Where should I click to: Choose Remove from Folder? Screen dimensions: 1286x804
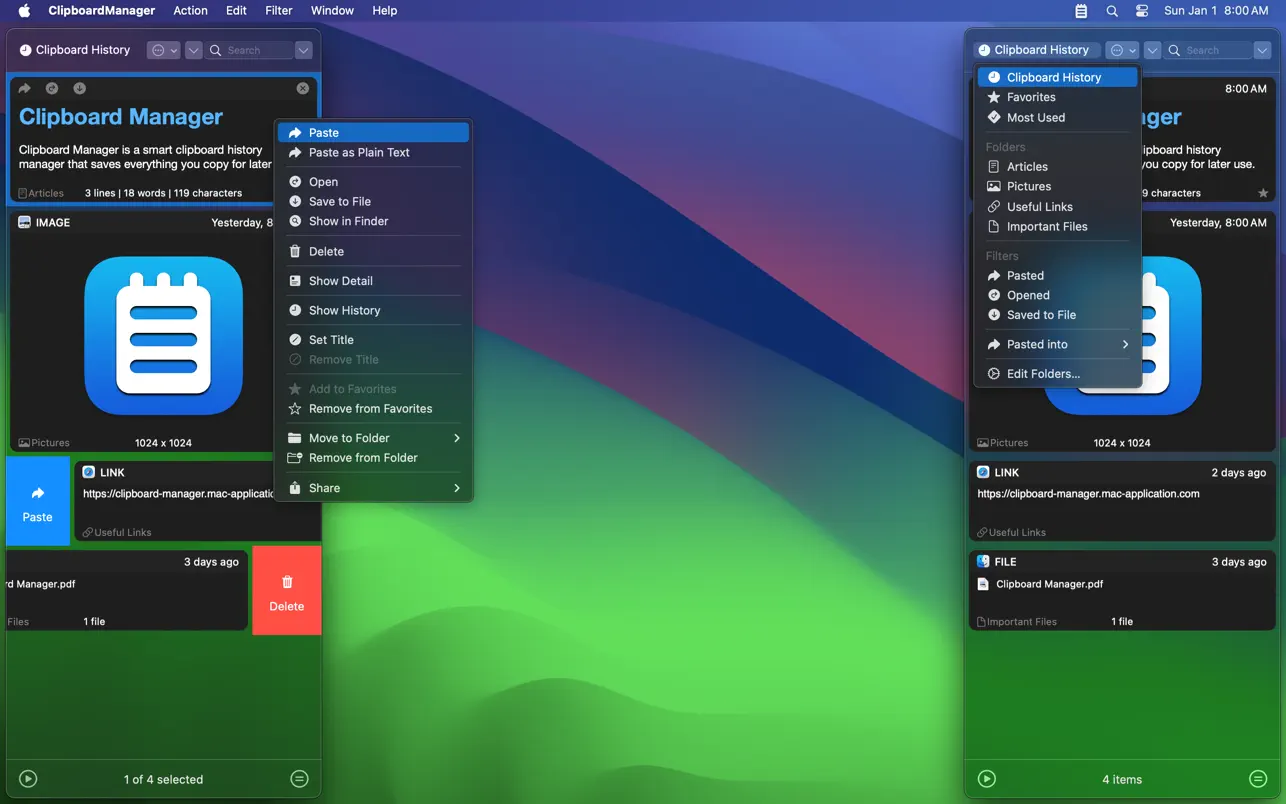(x=373, y=458)
